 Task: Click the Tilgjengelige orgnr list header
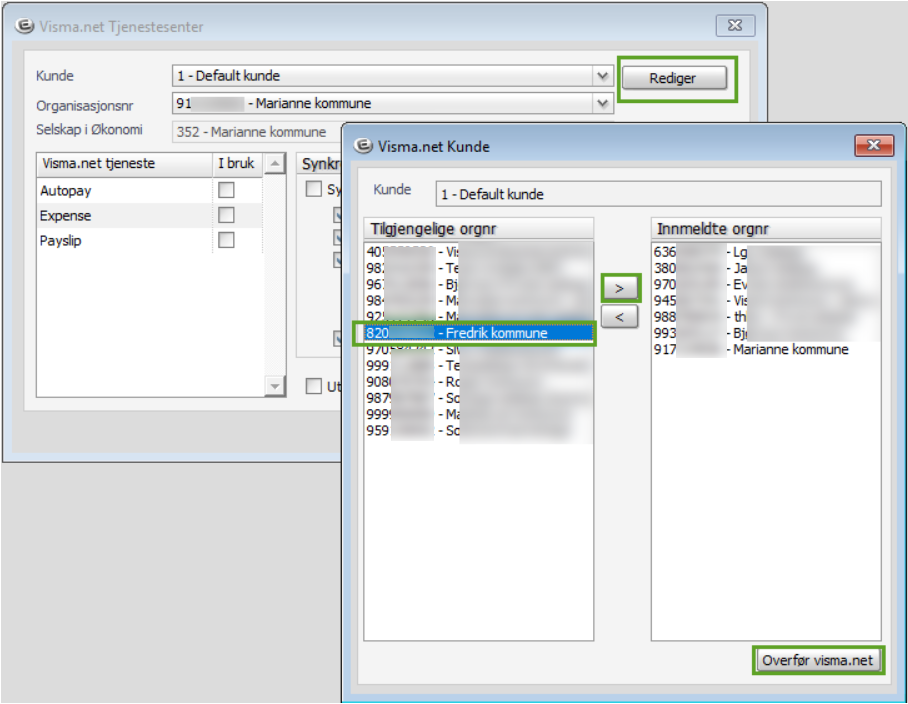478,229
